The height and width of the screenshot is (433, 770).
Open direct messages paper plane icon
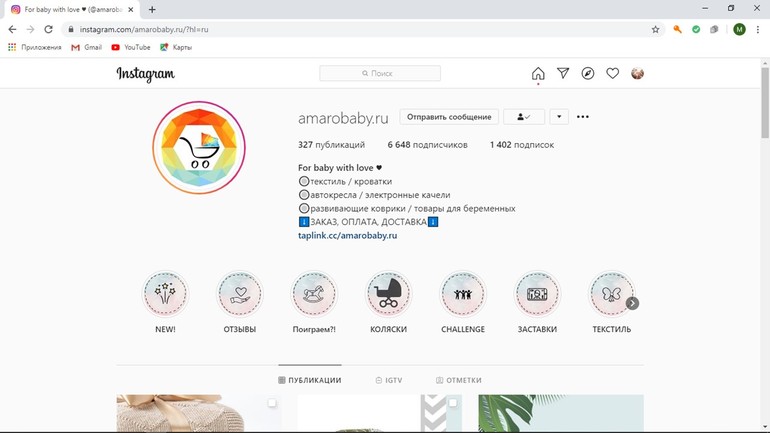click(x=563, y=74)
